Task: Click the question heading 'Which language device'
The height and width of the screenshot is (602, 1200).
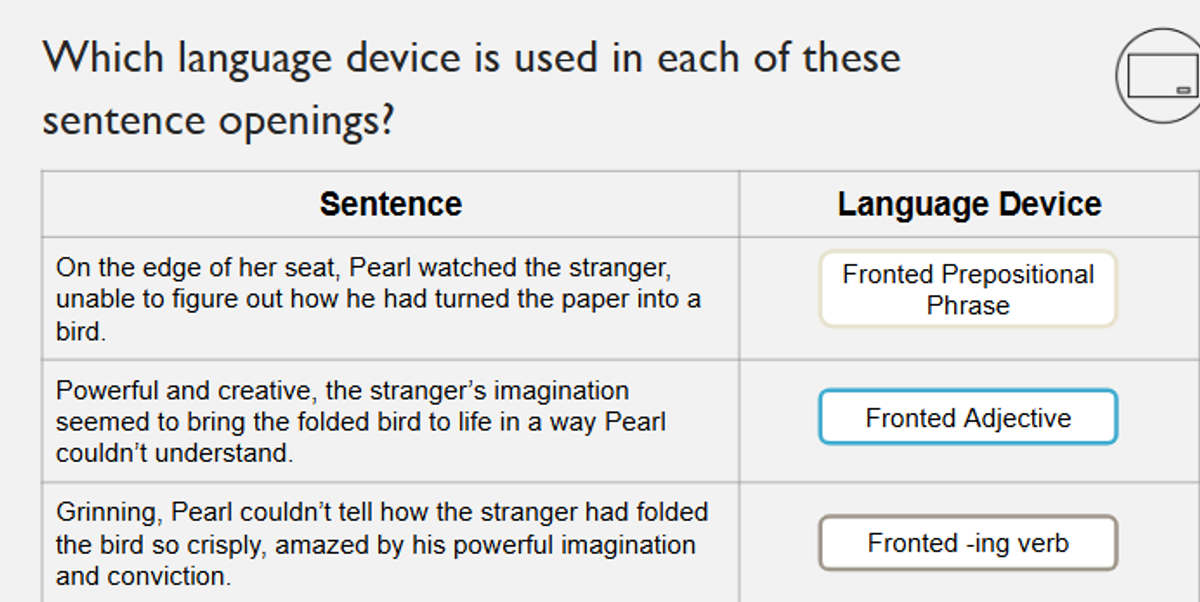Action: pyautogui.click(x=471, y=88)
